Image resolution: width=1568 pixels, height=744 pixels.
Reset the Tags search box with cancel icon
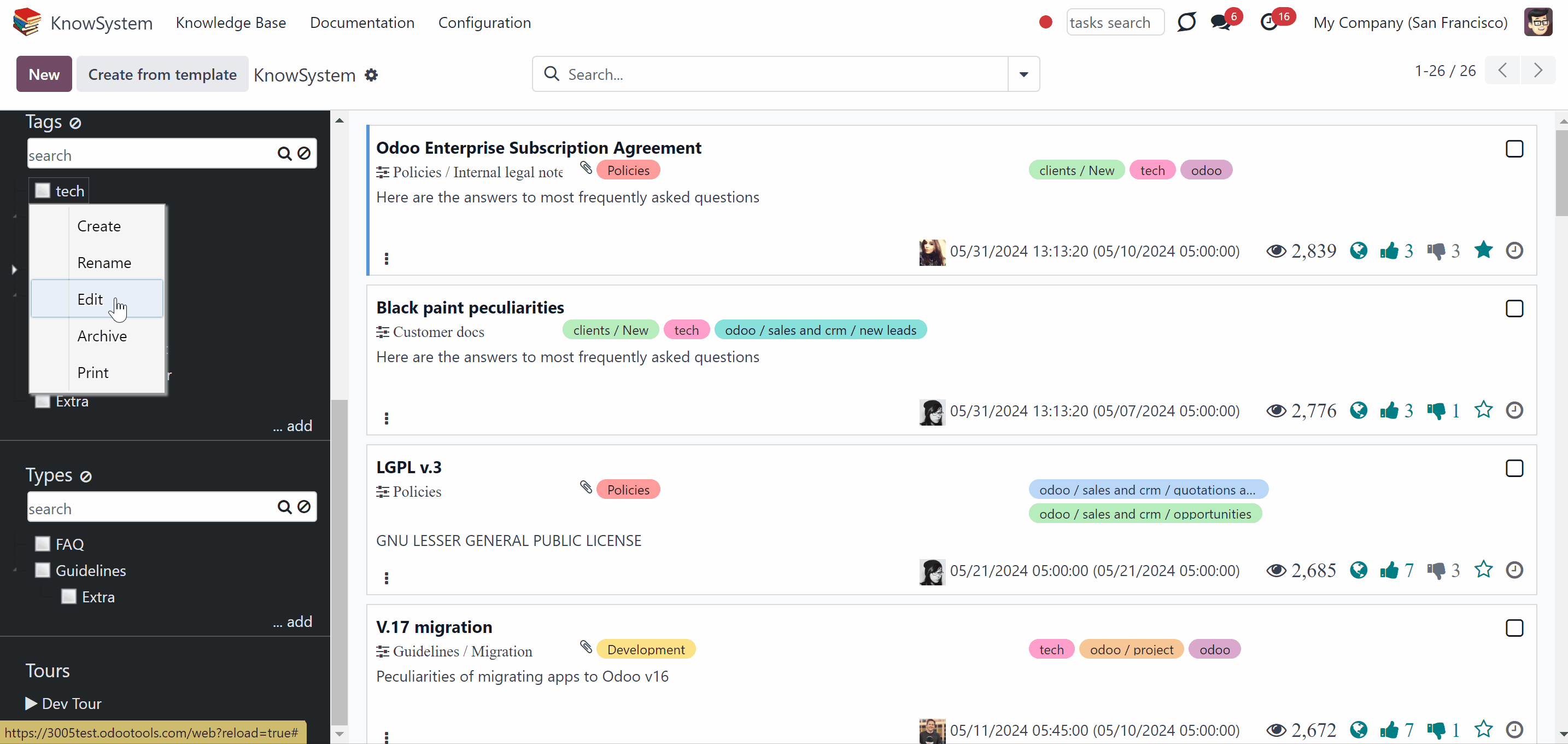tap(304, 153)
